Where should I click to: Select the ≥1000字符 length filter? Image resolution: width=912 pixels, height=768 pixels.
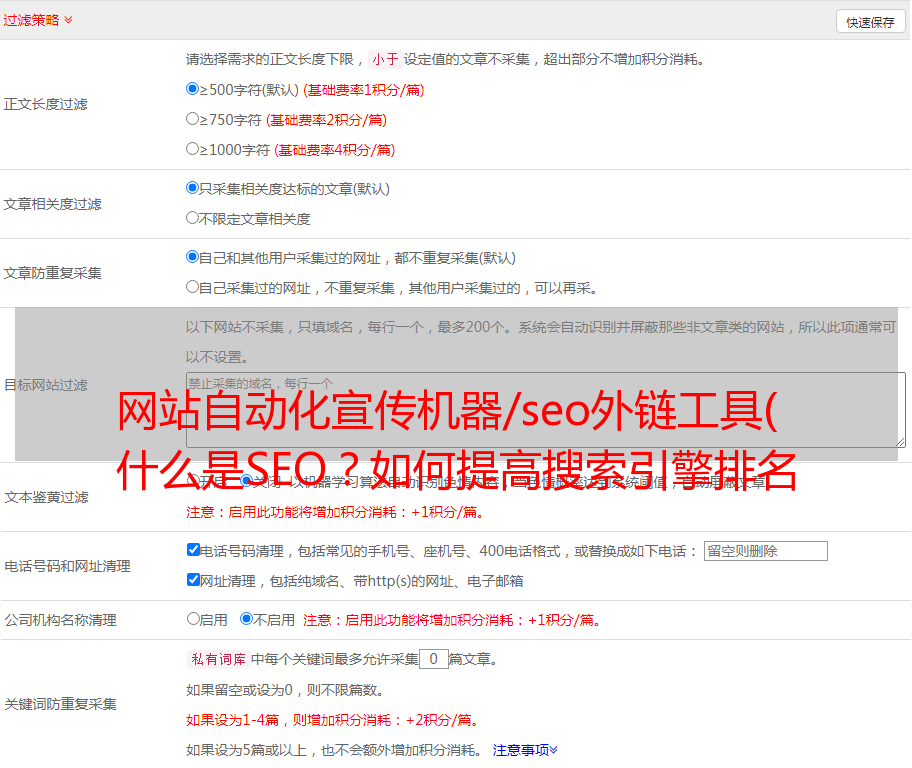tap(193, 149)
